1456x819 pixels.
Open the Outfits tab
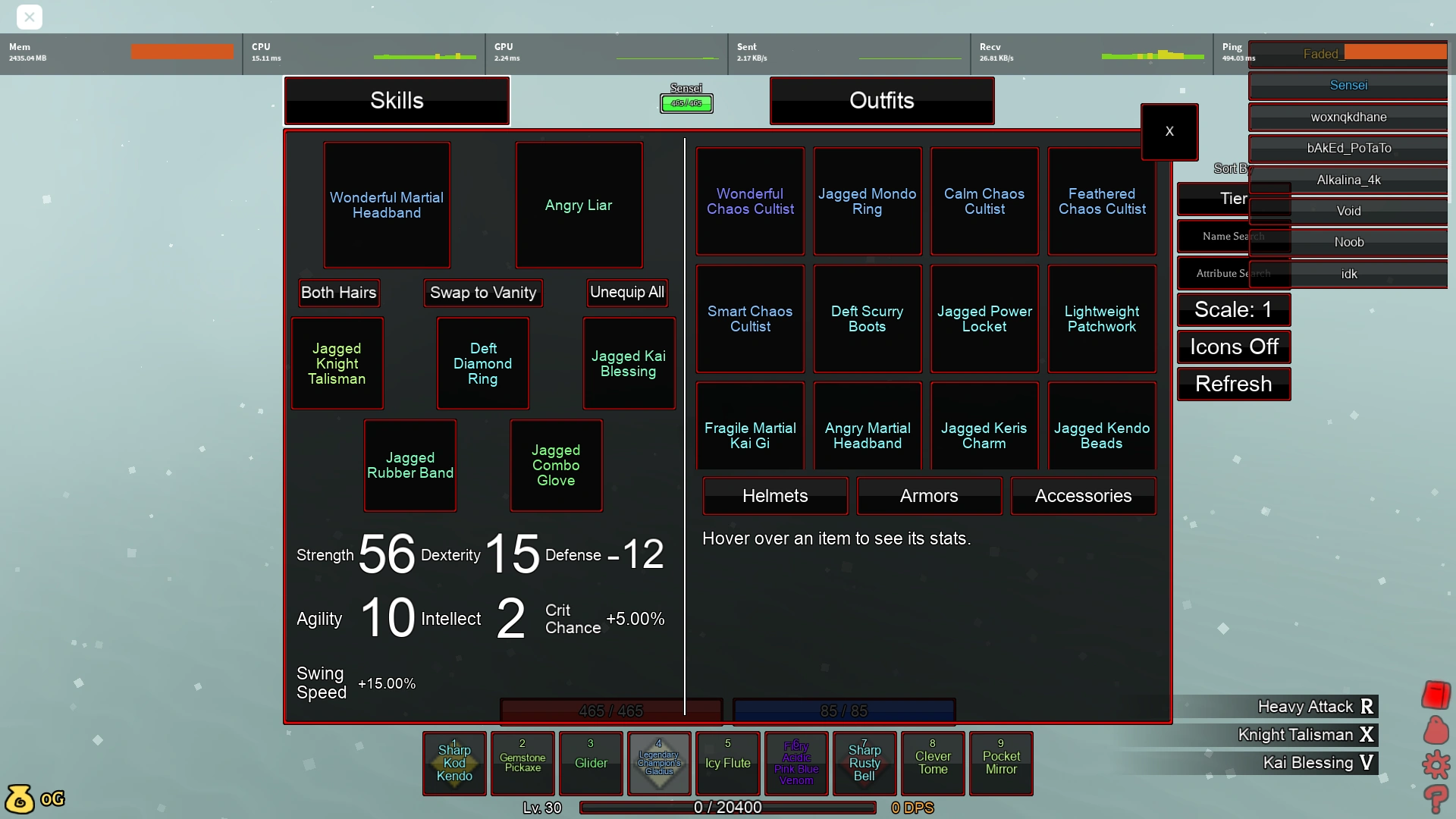tap(881, 101)
